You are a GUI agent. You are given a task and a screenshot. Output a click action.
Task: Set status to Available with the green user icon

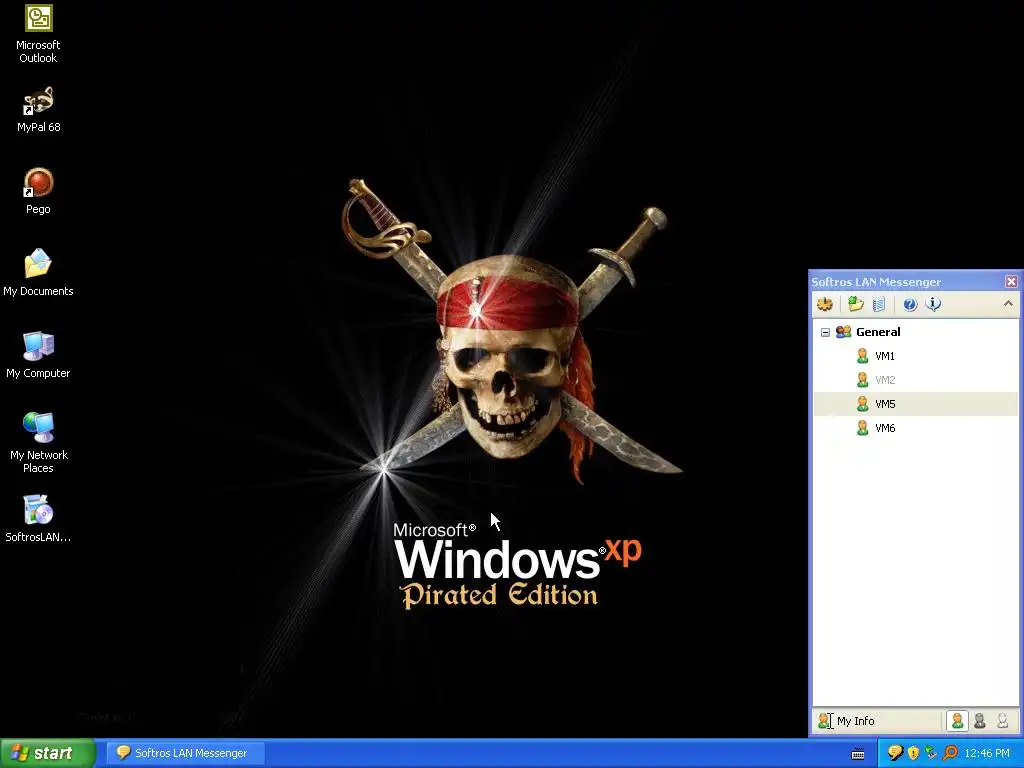(x=957, y=721)
